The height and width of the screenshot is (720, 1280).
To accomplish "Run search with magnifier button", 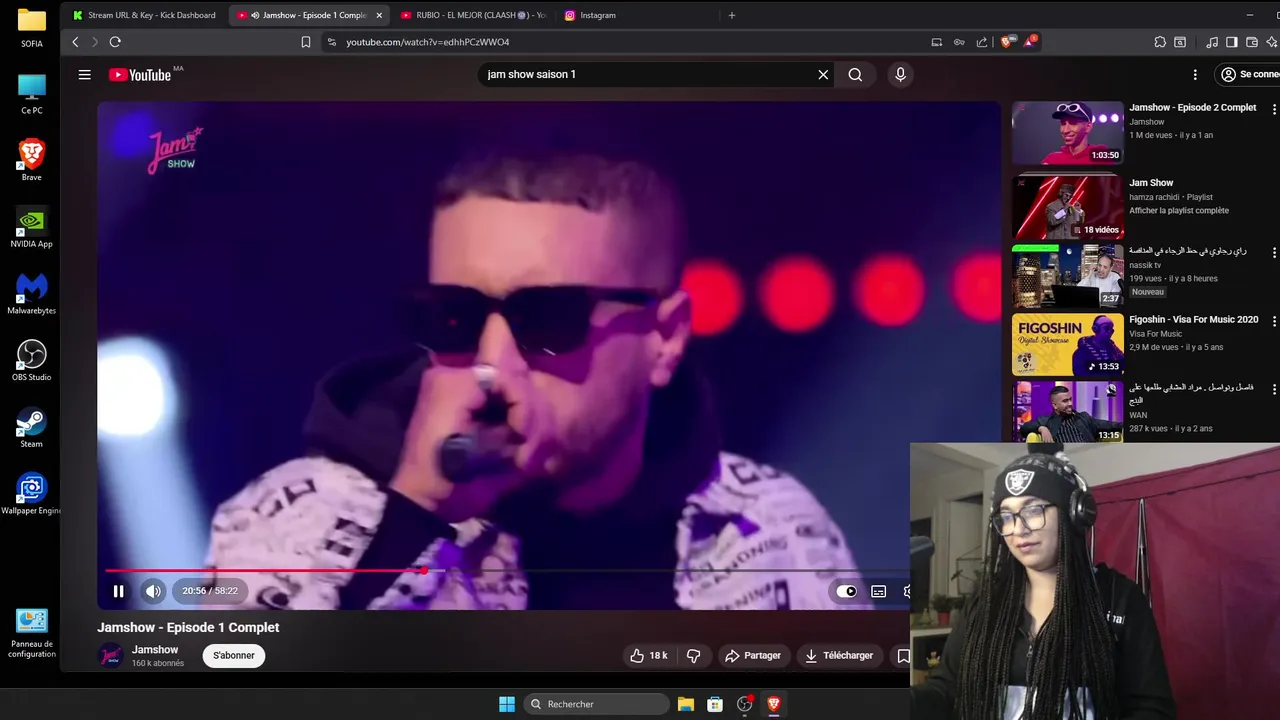I will point(855,75).
